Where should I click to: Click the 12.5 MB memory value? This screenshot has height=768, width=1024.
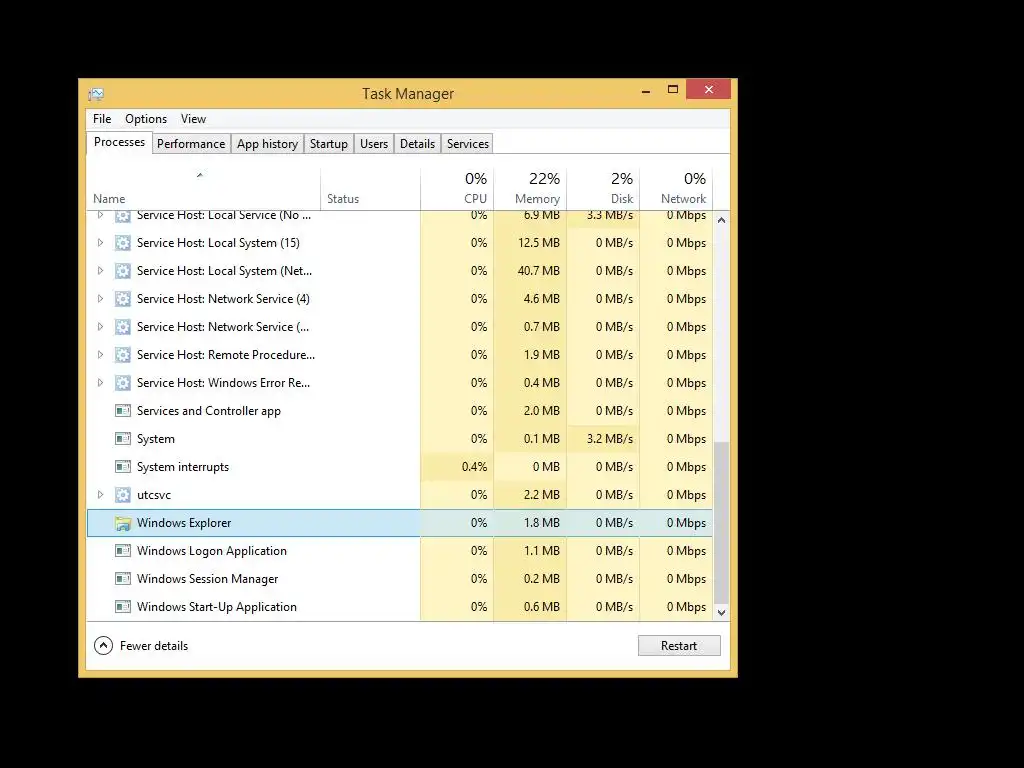tap(539, 243)
